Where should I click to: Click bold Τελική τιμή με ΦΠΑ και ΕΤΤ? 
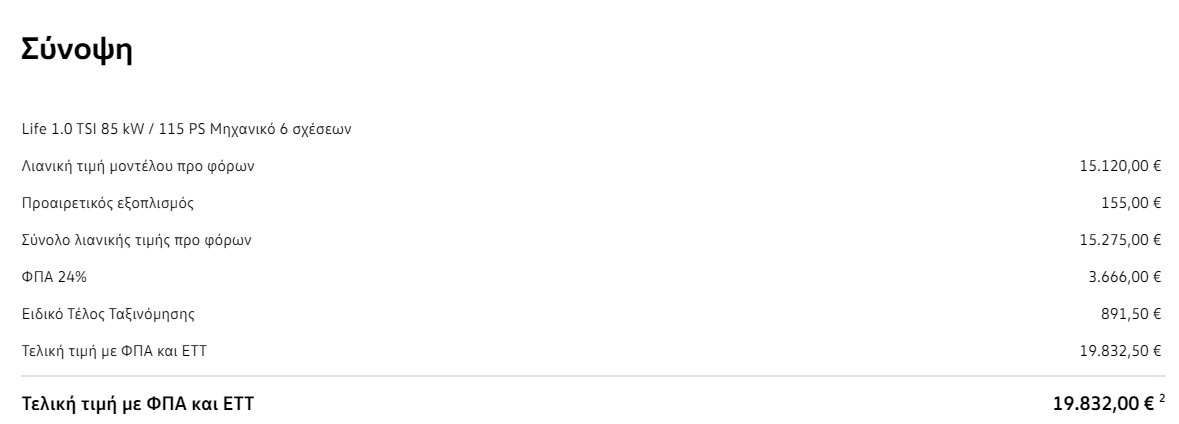click(x=138, y=404)
